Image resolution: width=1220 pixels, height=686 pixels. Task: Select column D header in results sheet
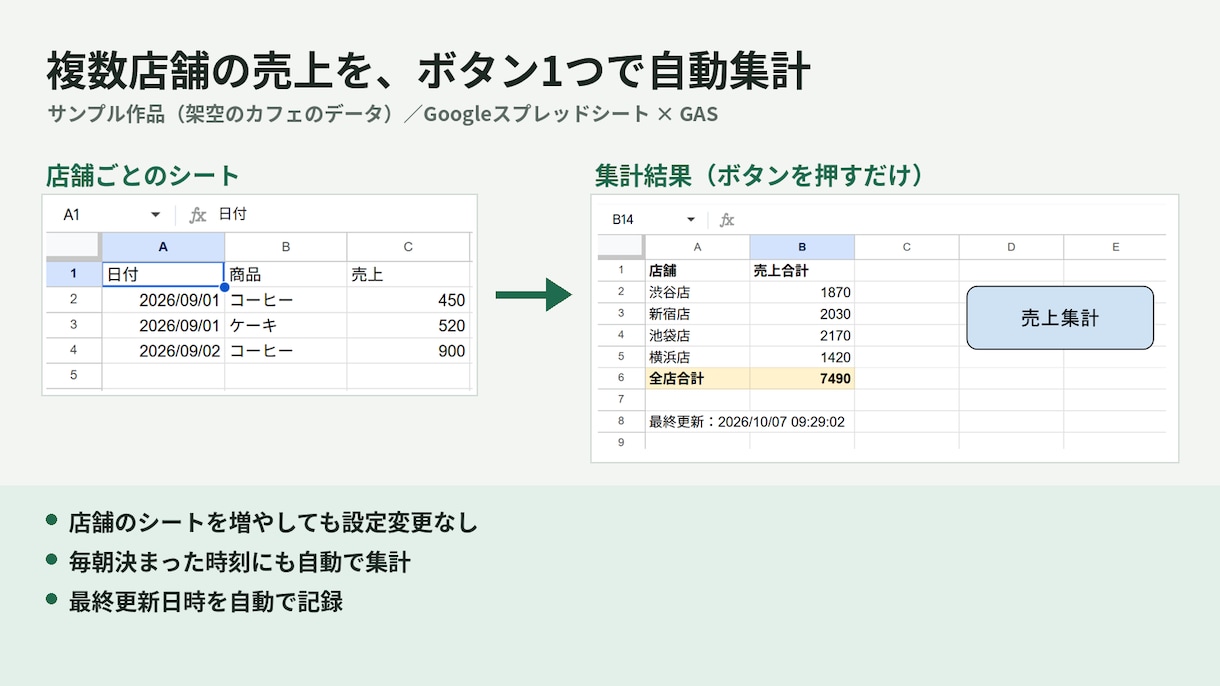[1011, 247]
